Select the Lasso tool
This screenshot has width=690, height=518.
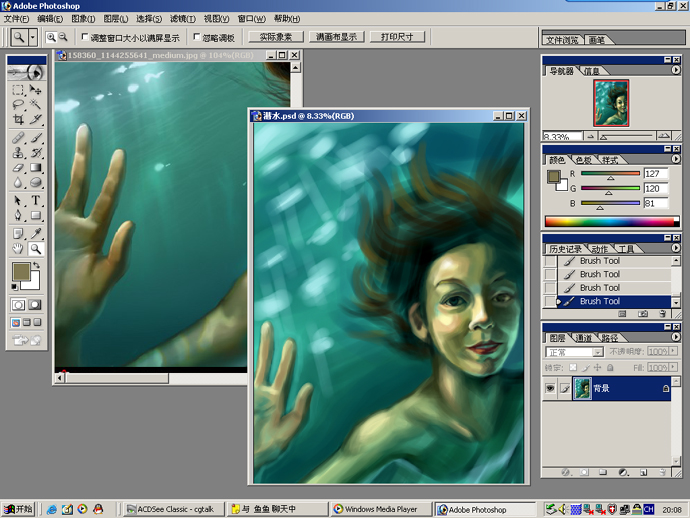[x=18, y=104]
